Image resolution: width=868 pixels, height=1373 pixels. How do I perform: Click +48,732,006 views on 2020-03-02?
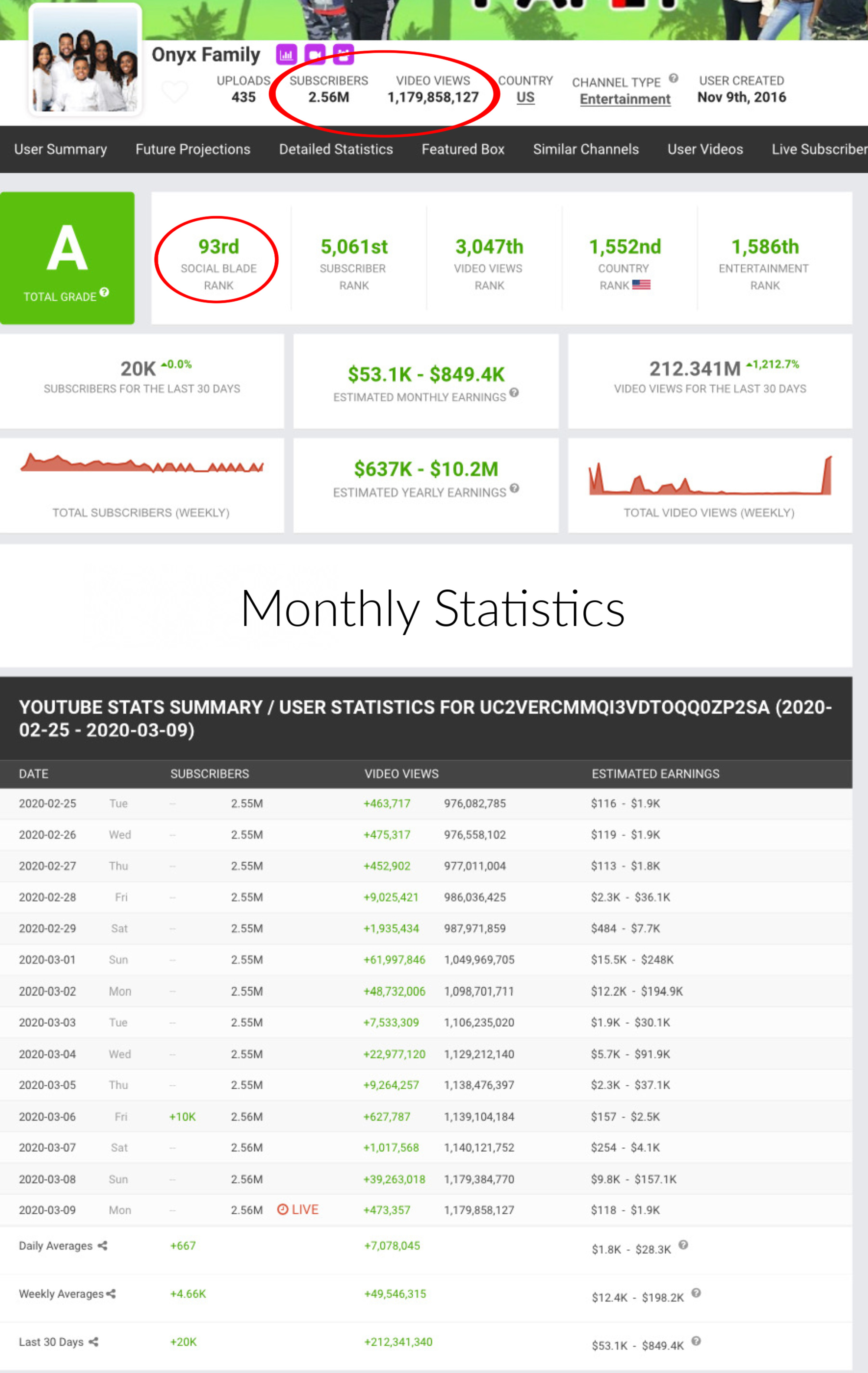point(395,992)
